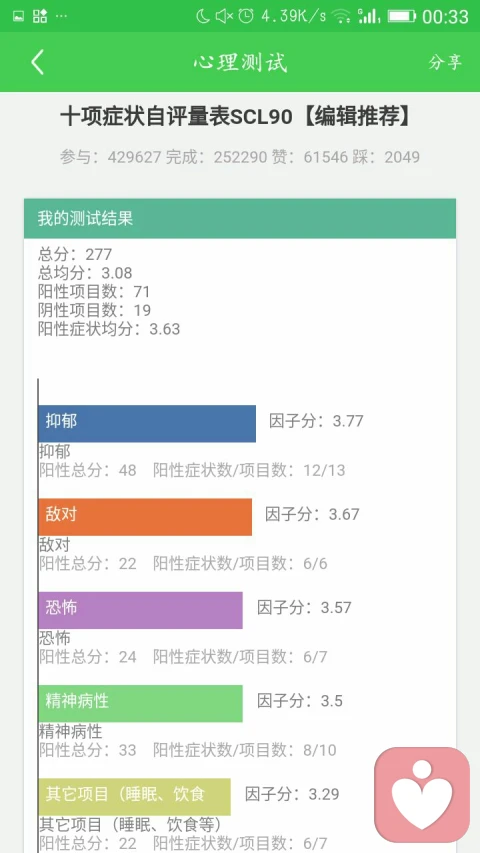480x853 pixels.
Task: Tap the battery icon in status bar
Action: (x=401, y=16)
